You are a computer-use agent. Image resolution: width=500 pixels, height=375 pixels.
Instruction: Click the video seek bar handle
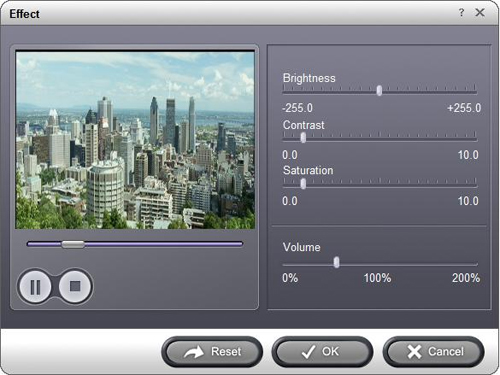(x=73, y=244)
